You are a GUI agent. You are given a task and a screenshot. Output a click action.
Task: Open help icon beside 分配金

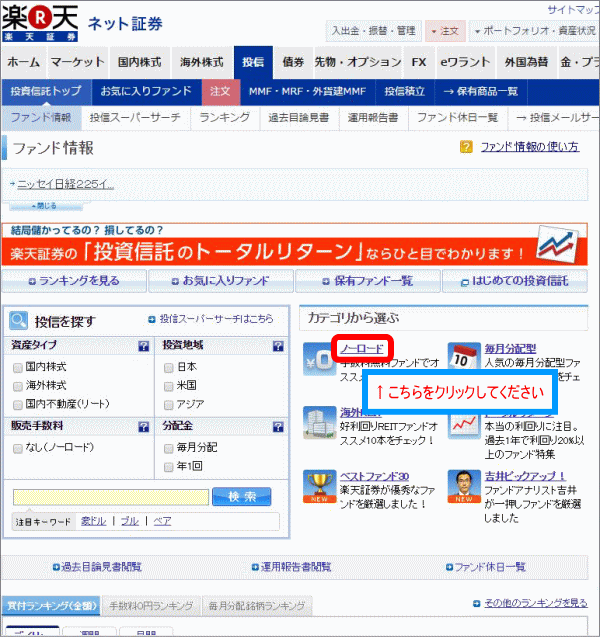[x=278, y=427]
